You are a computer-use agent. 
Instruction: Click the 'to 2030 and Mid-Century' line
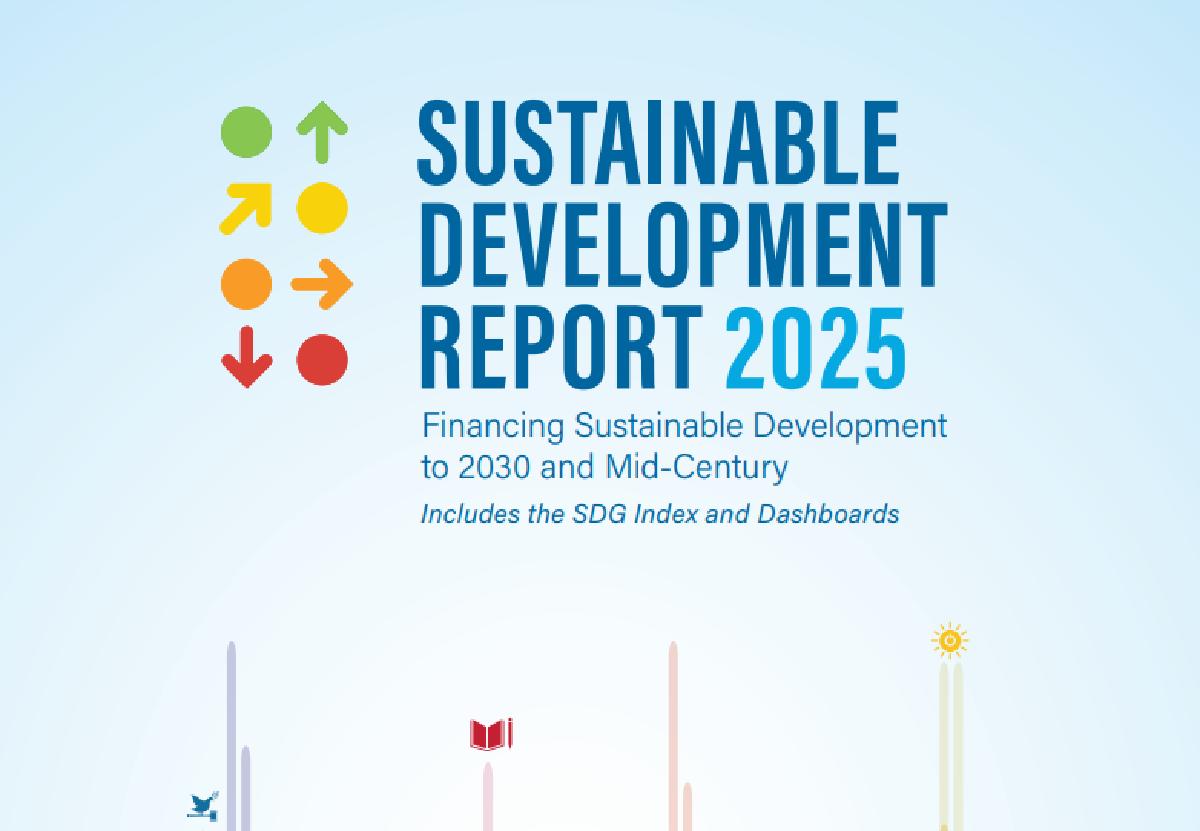pyautogui.click(x=605, y=467)
